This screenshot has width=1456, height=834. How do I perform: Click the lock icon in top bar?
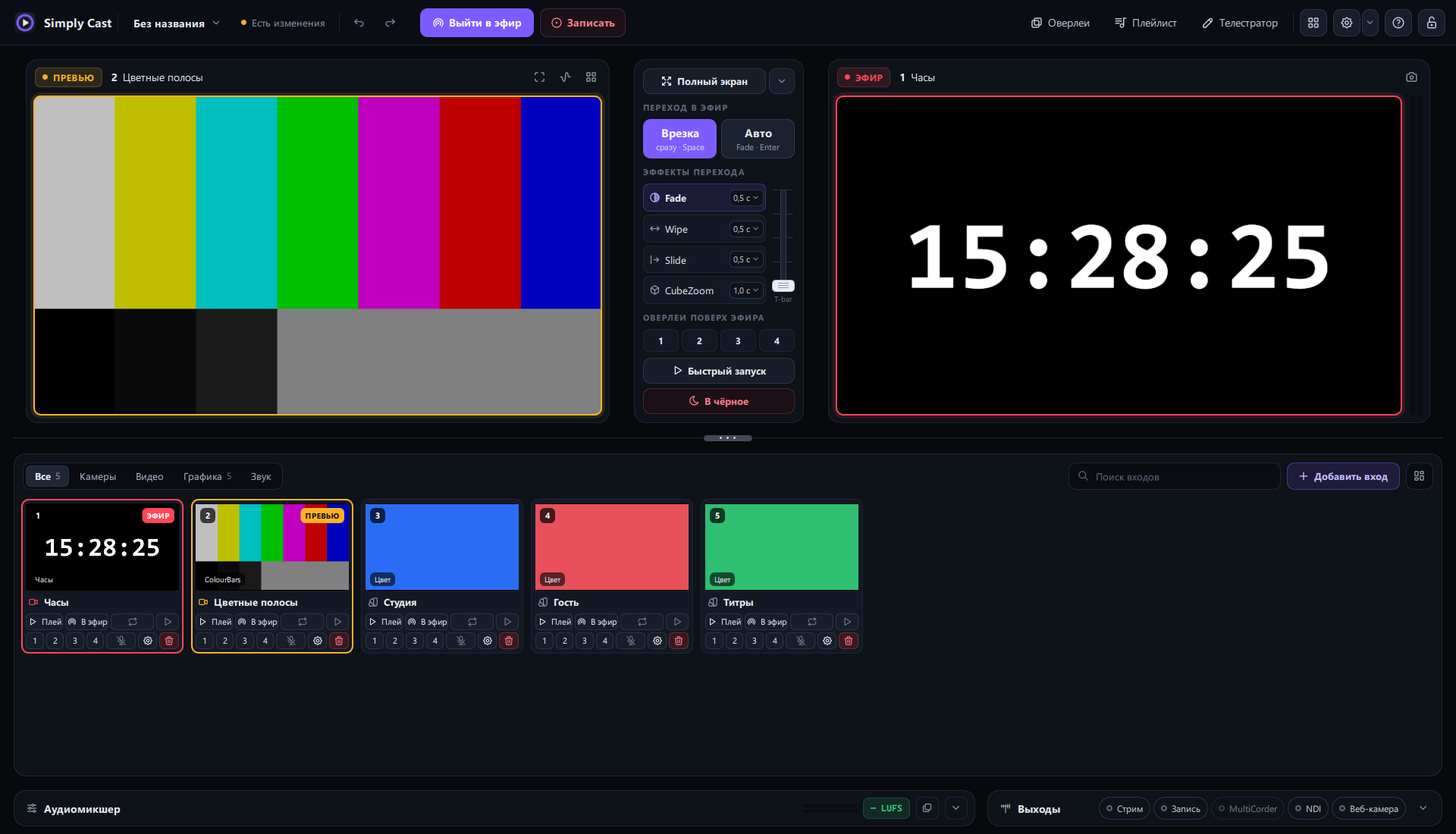coord(1432,23)
